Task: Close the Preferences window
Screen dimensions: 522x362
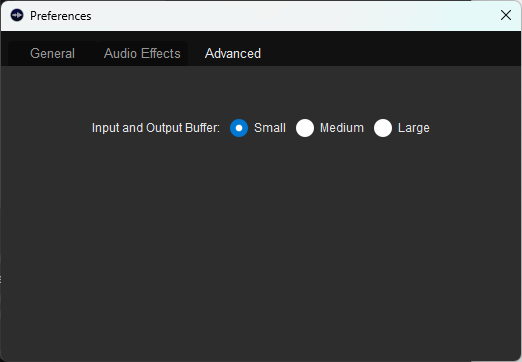Action: 506,15
